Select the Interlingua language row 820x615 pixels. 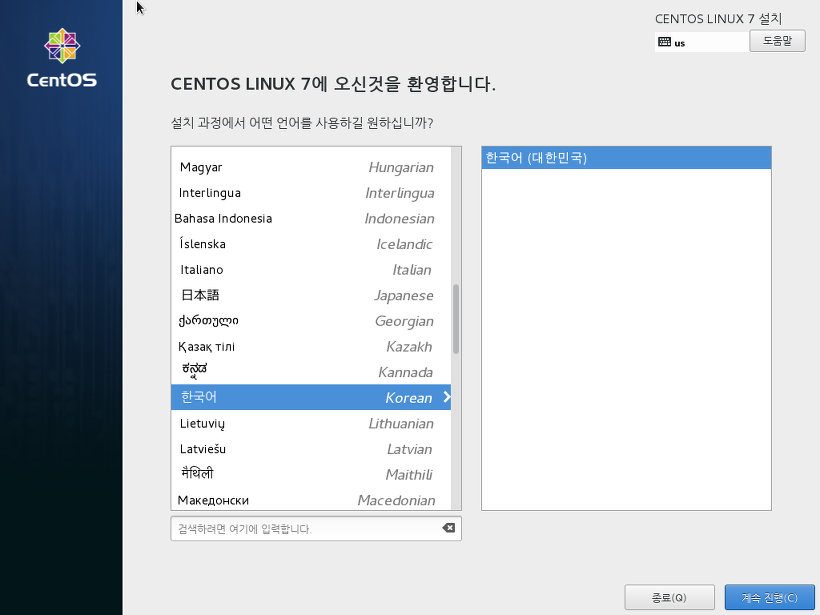point(311,193)
